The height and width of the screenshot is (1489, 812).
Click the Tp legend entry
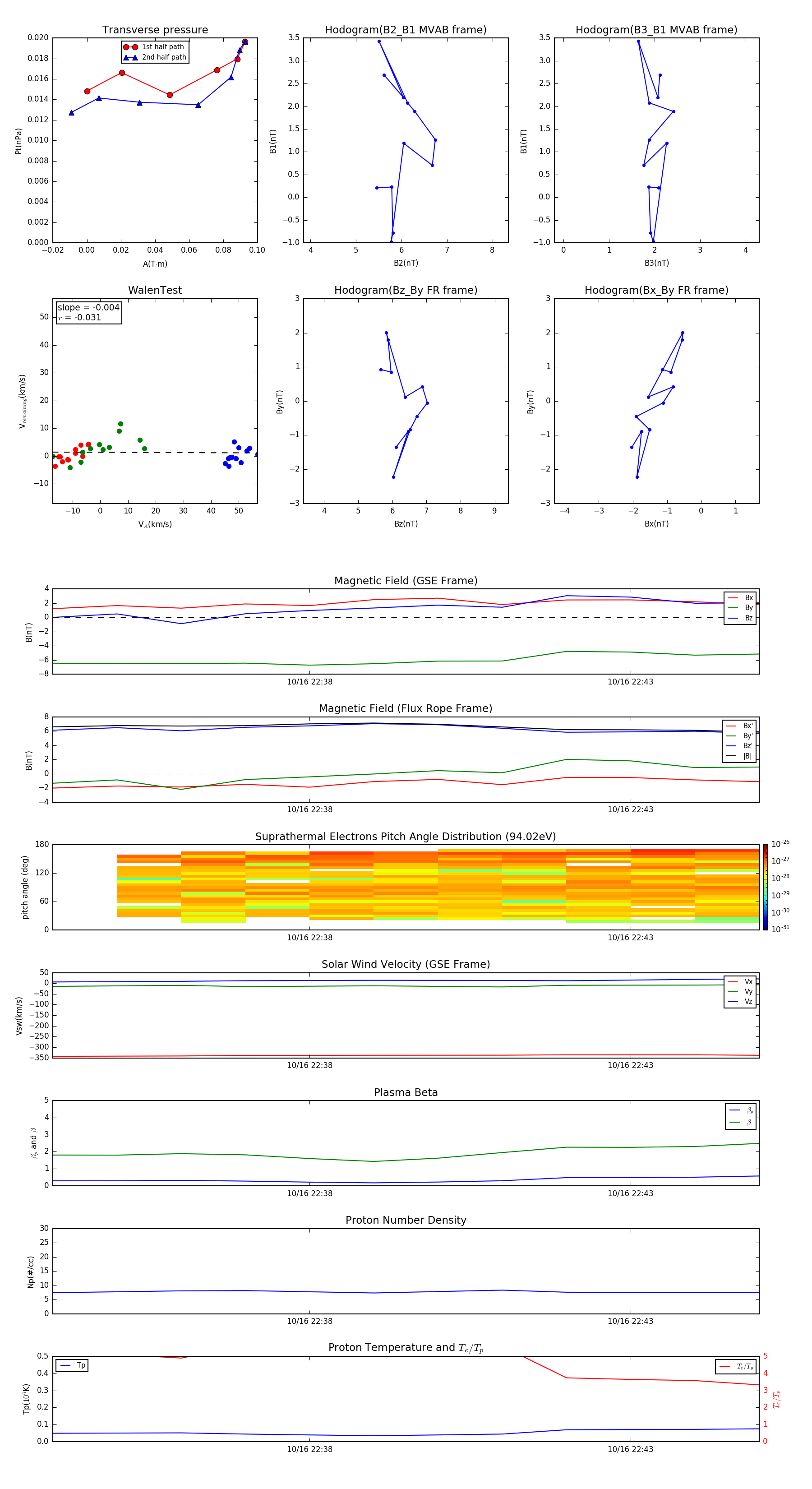point(72,1365)
